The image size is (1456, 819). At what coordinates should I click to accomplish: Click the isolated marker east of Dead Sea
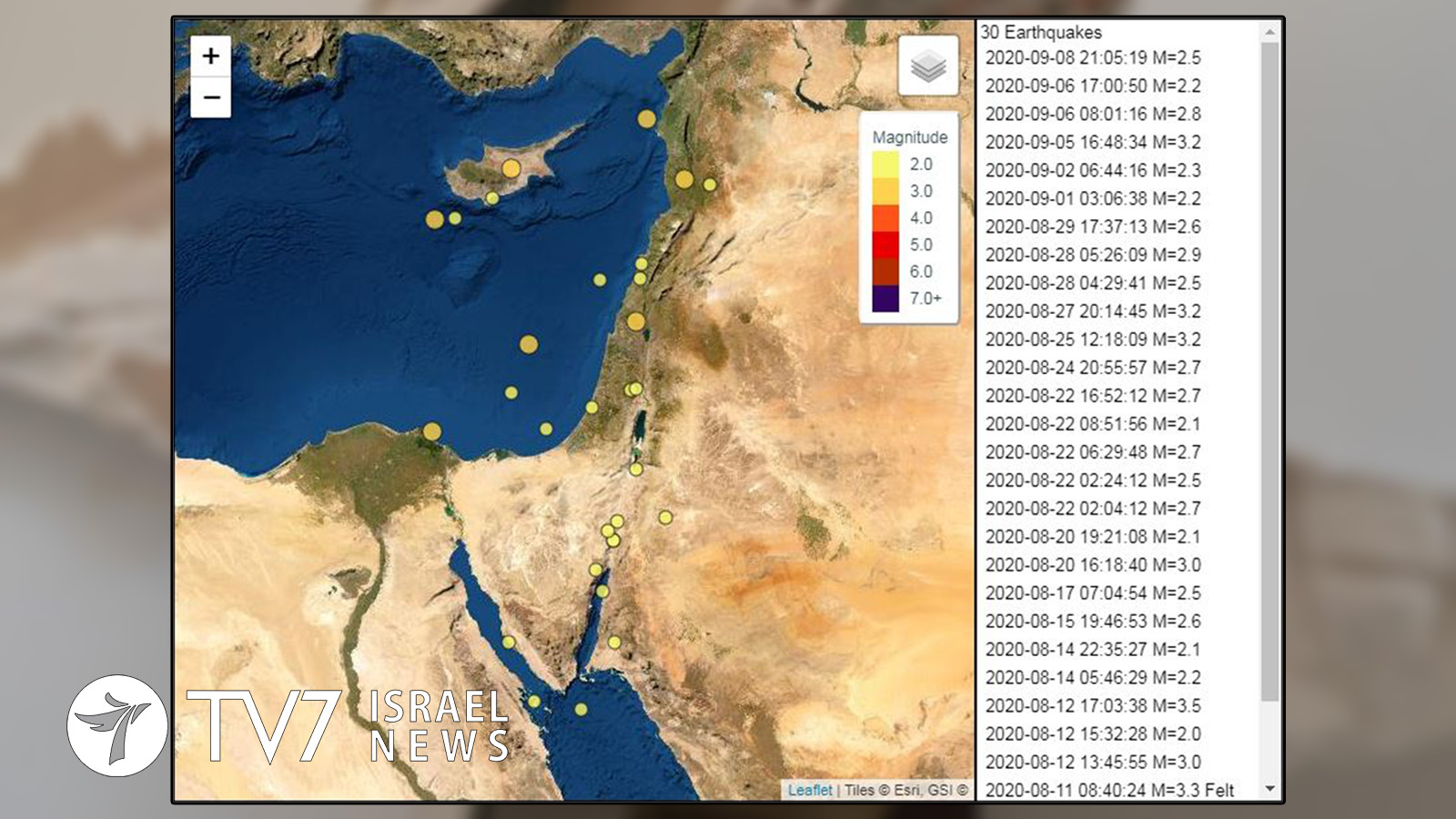(x=665, y=517)
